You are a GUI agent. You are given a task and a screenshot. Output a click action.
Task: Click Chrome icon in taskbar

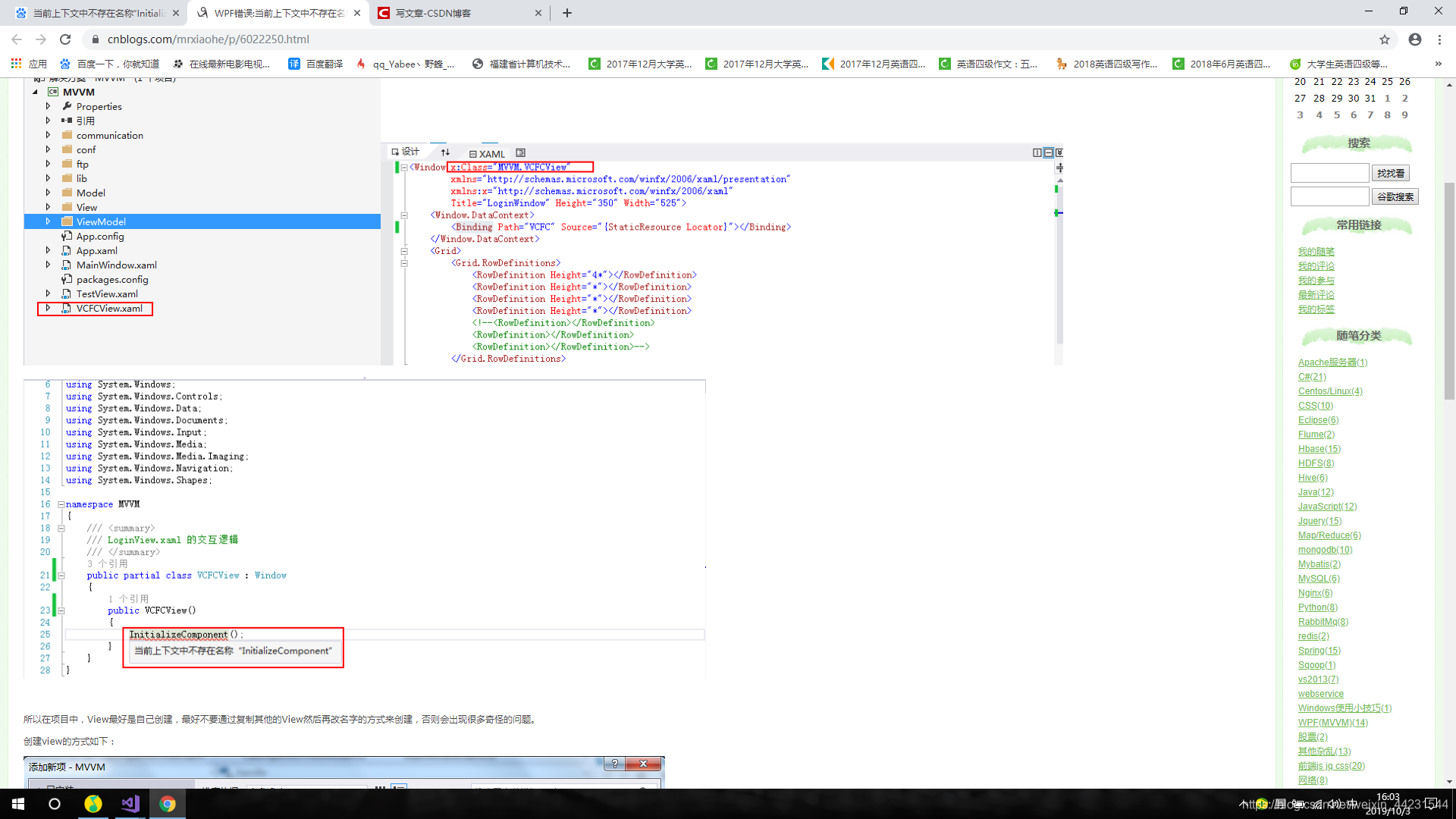coord(168,804)
